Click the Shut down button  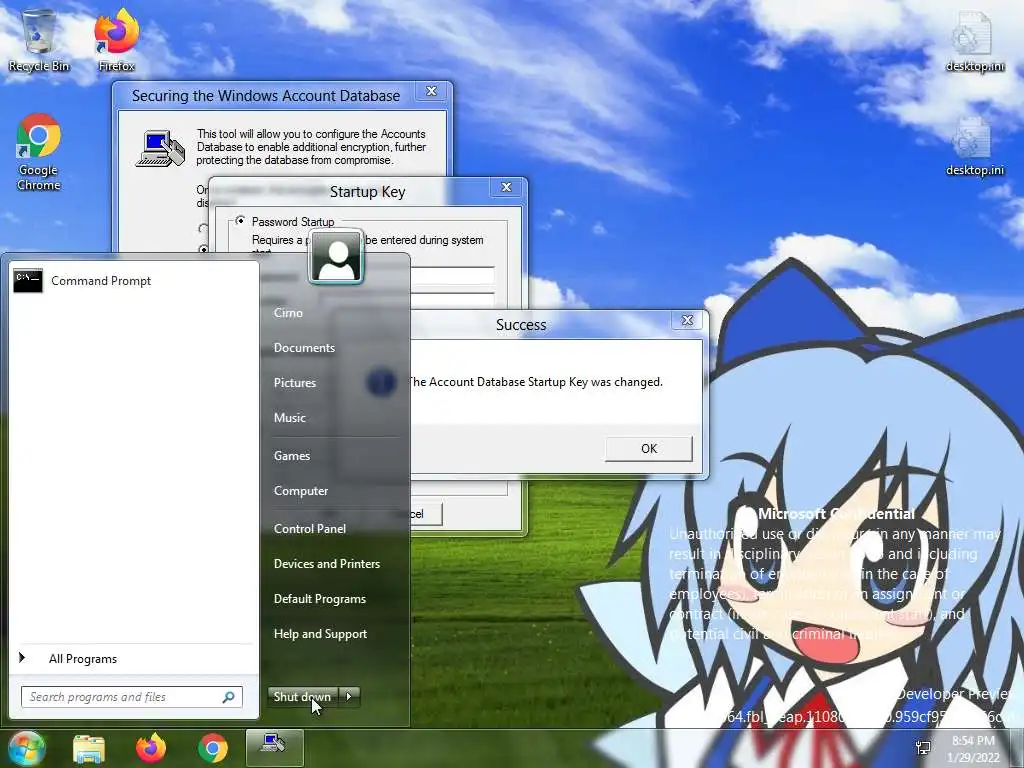point(303,696)
